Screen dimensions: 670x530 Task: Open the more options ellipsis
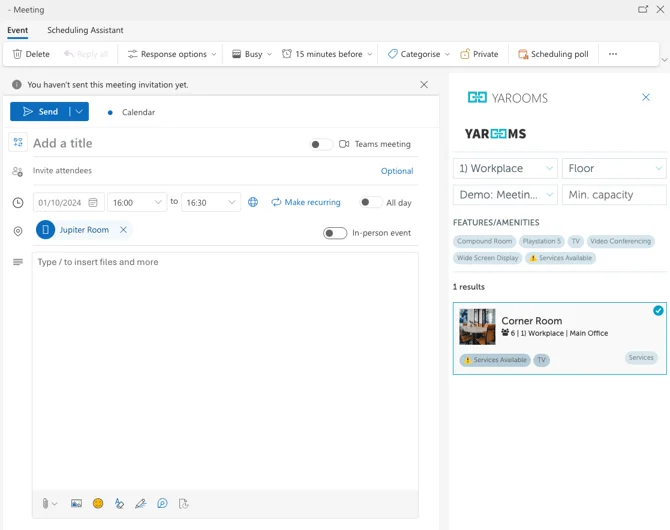pos(613,54)
